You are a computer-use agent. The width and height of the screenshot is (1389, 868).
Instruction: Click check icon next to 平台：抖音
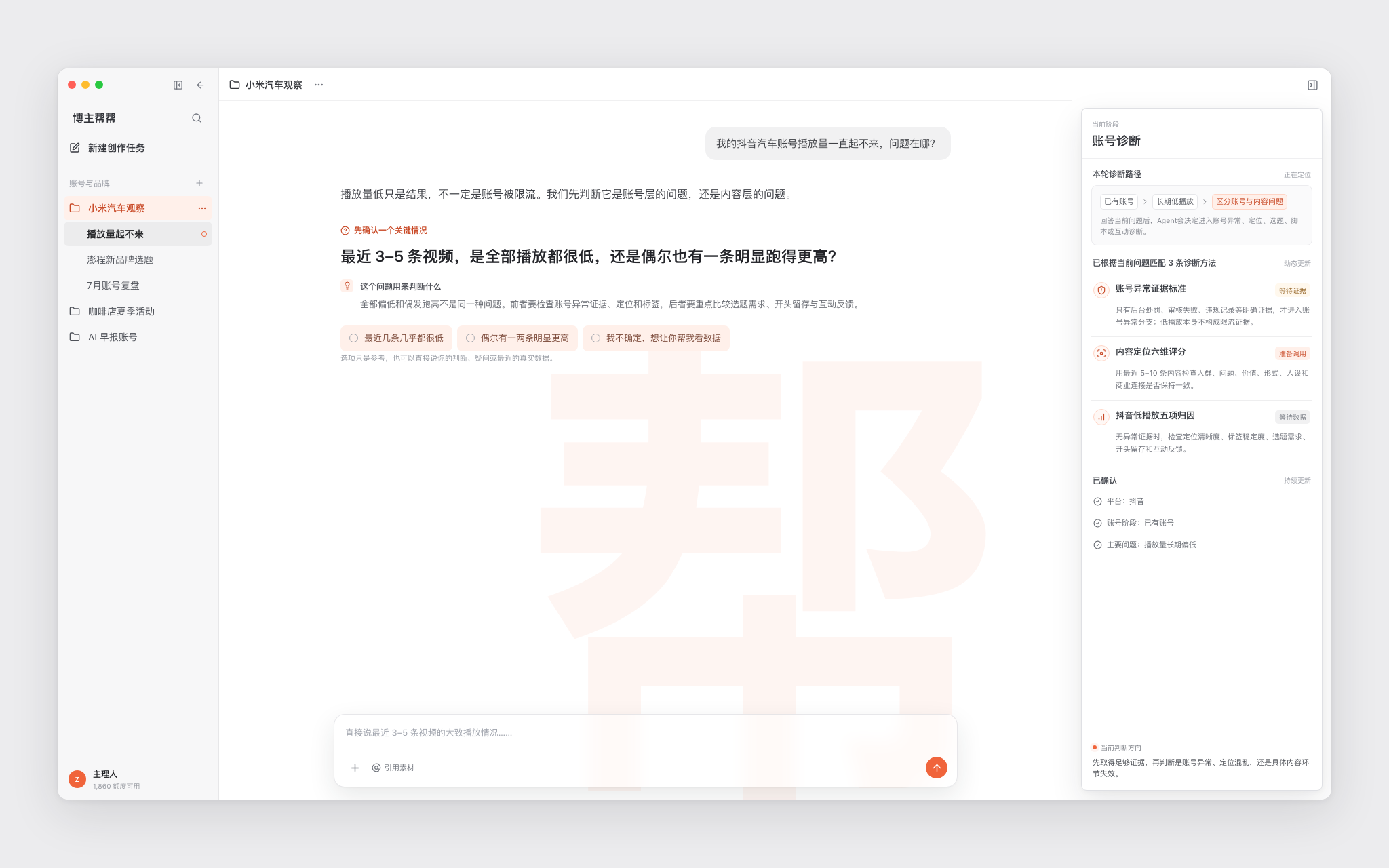(x=1097, y=501)
